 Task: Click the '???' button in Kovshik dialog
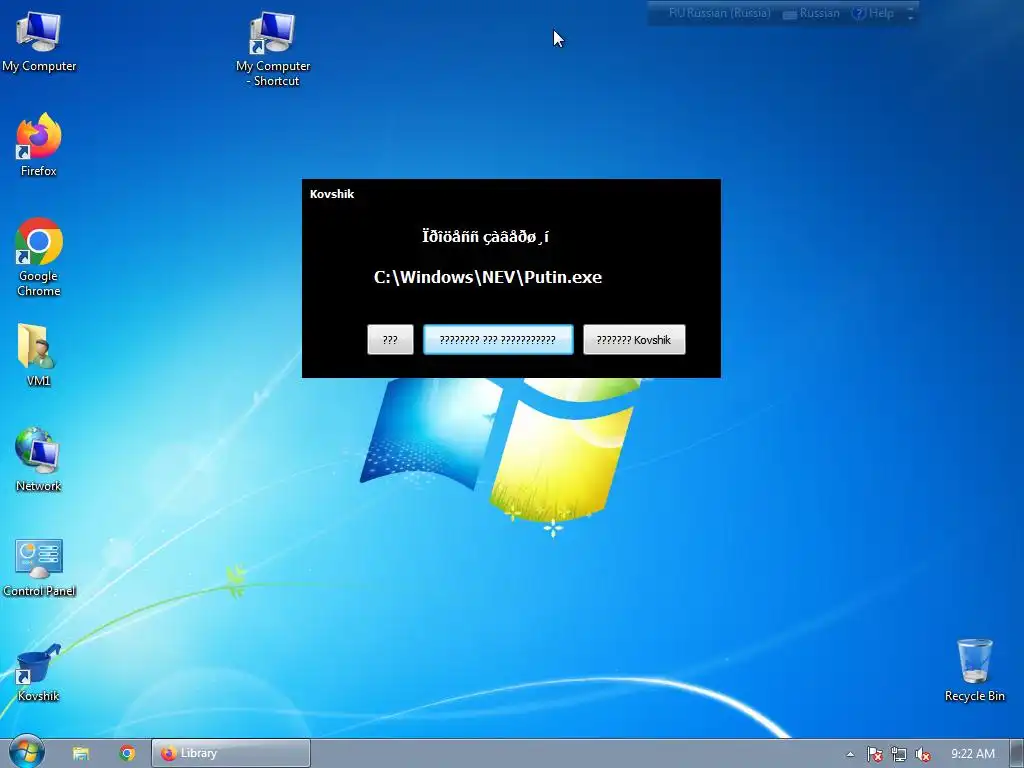point(390,340)
